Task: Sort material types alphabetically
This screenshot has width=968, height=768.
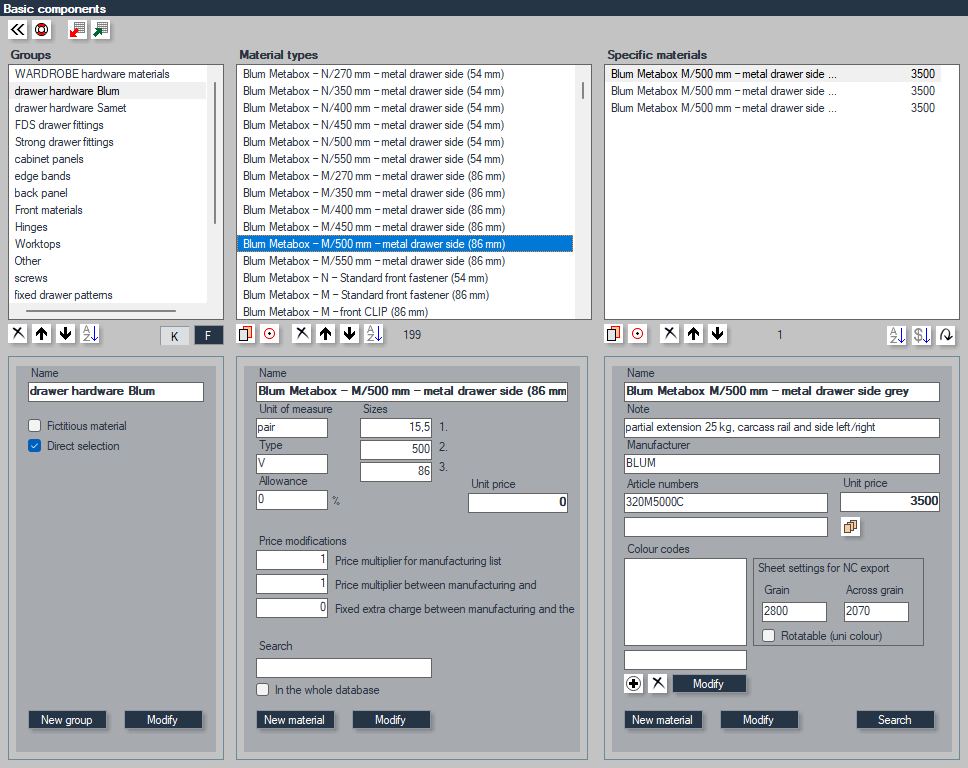Action: (x=374, y=334)
